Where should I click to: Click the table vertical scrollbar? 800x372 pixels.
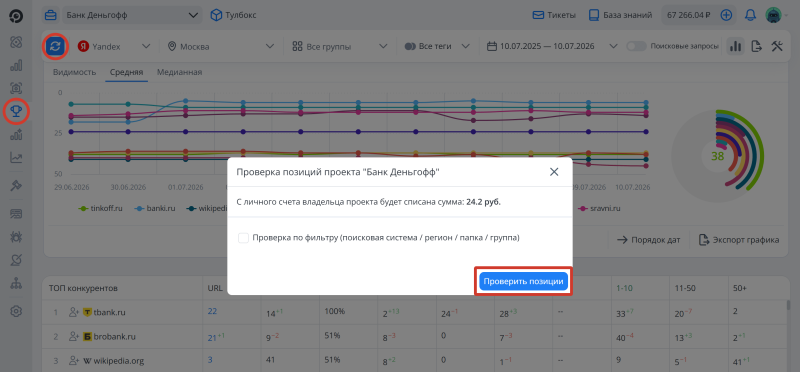(x=789, y=305)
